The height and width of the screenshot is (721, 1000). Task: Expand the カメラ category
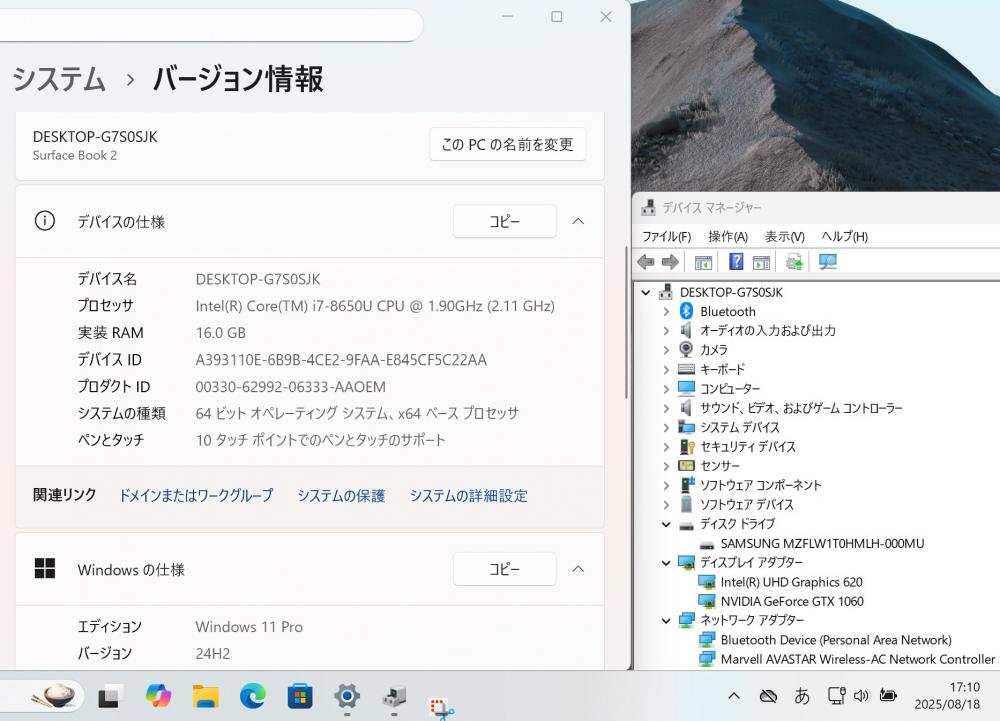pos(666,349)
